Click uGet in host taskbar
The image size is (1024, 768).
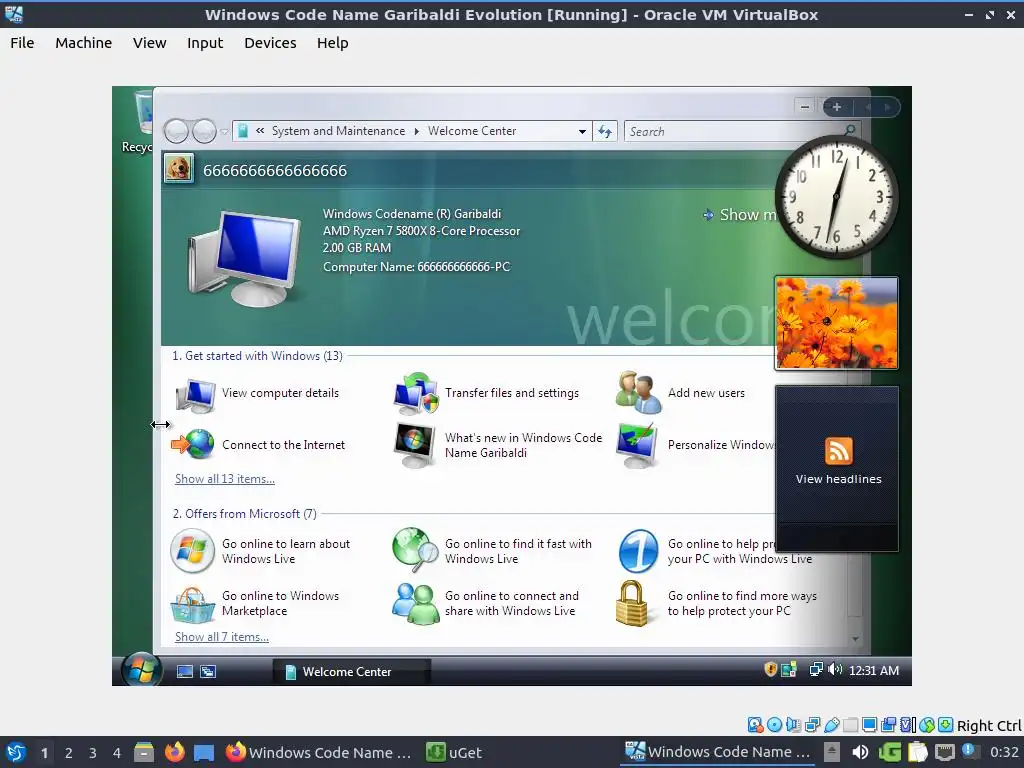point(455,753)
